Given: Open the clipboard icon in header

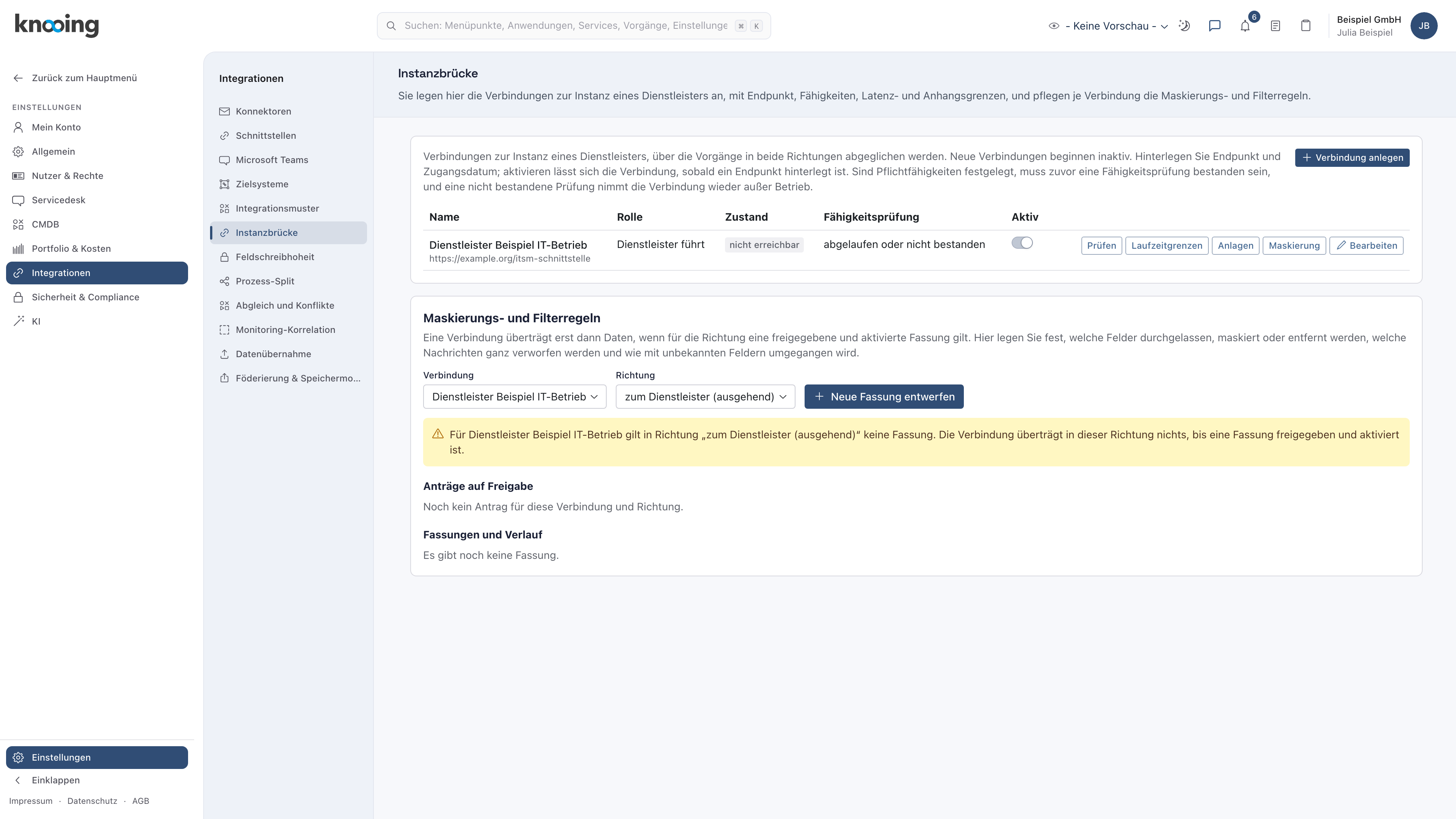Looking at the screenshot, I should 1305,26.
